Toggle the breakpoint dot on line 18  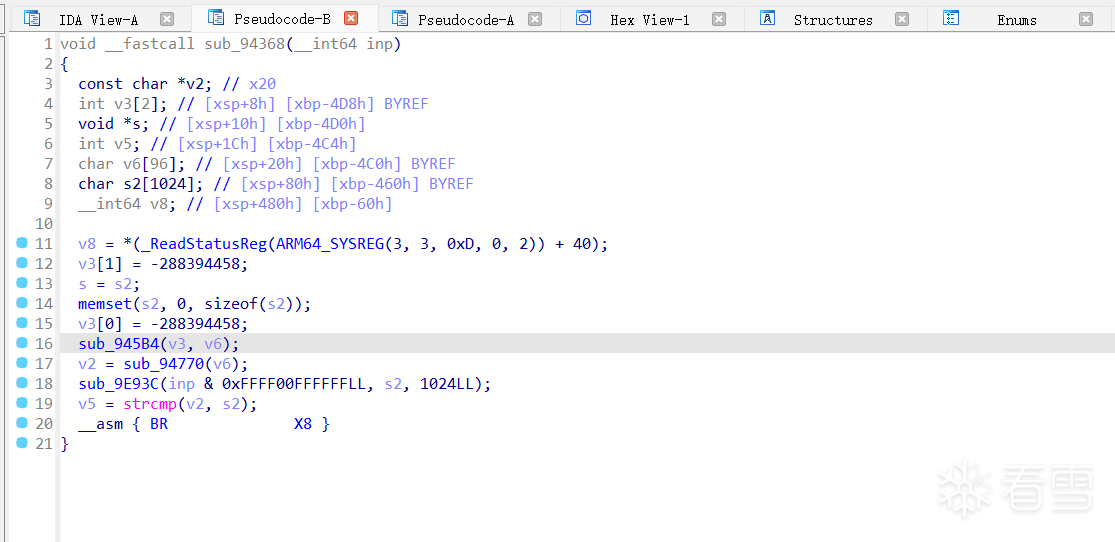[22, 383]
